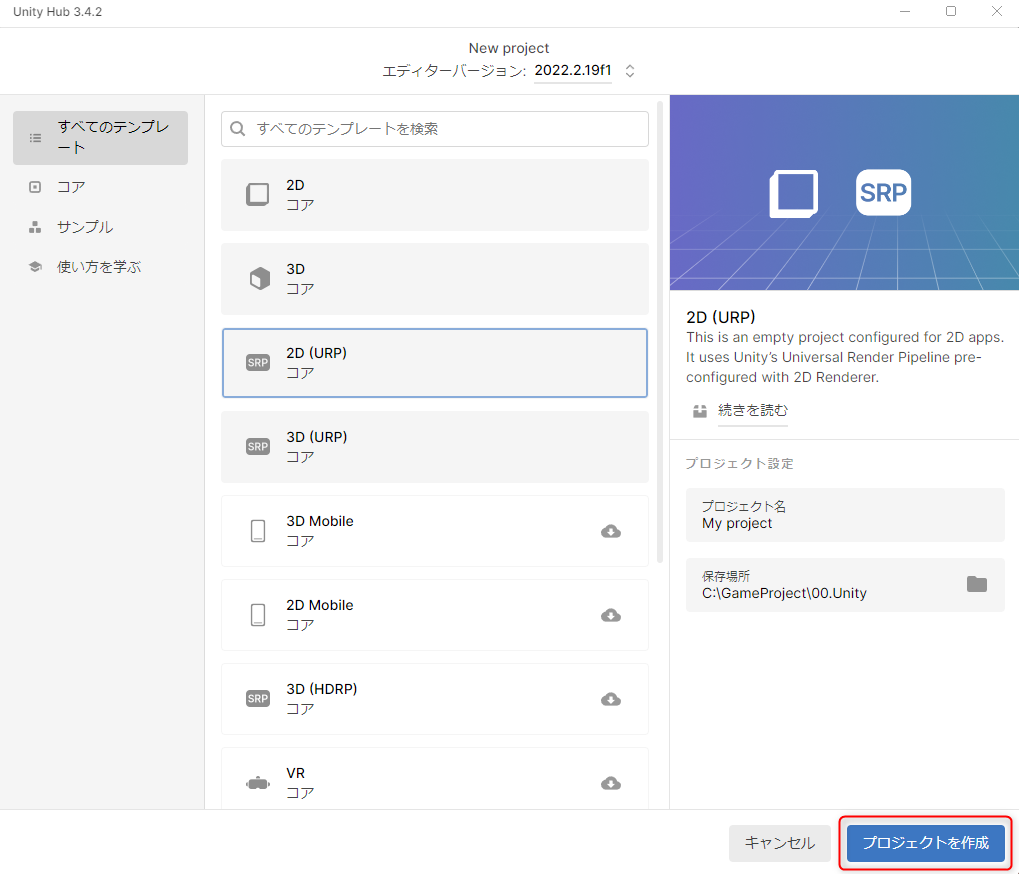Click the template list scrollbar
1019x874 pixels.
click(x=660, y=331)
